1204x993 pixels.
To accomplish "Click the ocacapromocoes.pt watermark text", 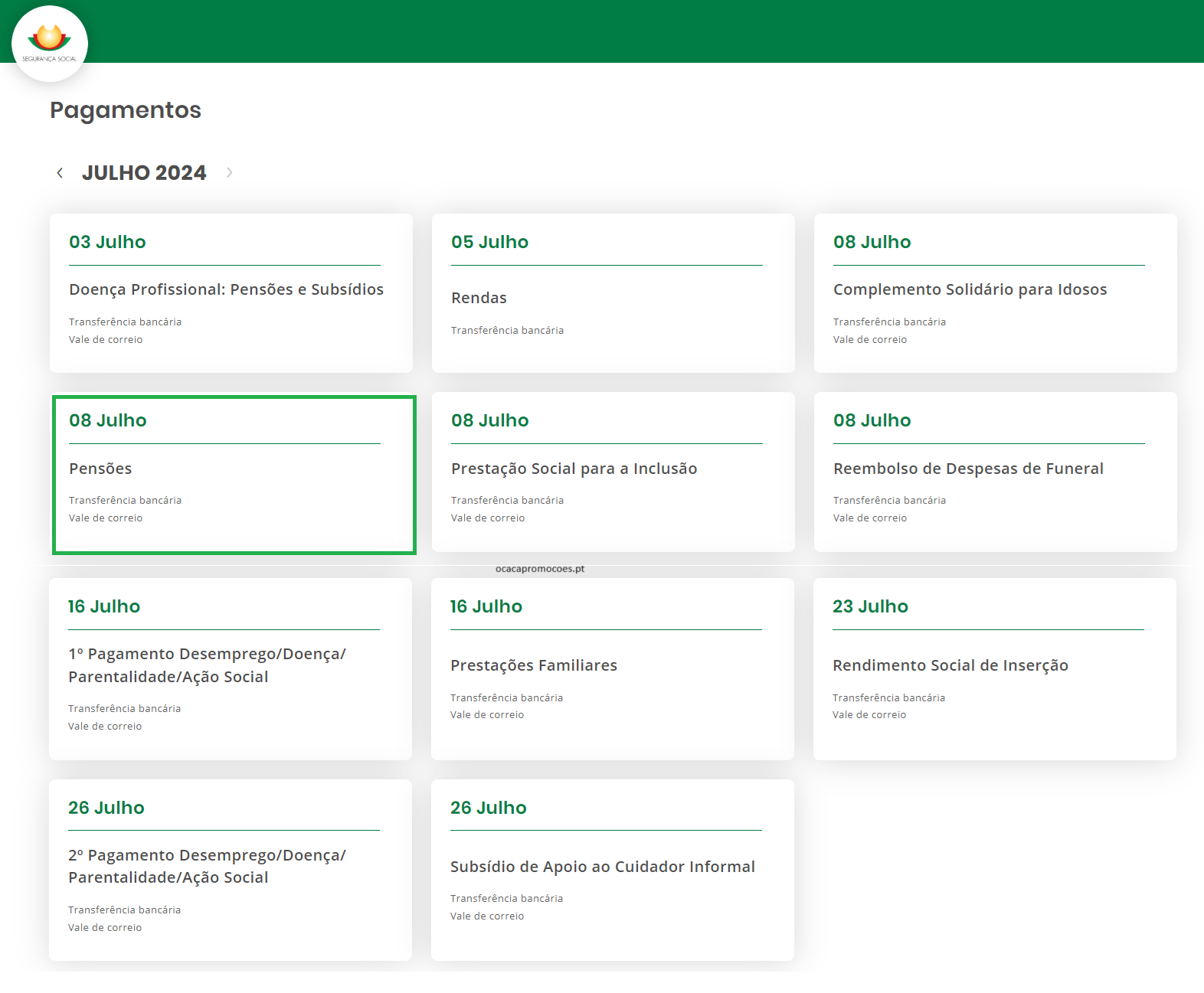I will point(540,569).
